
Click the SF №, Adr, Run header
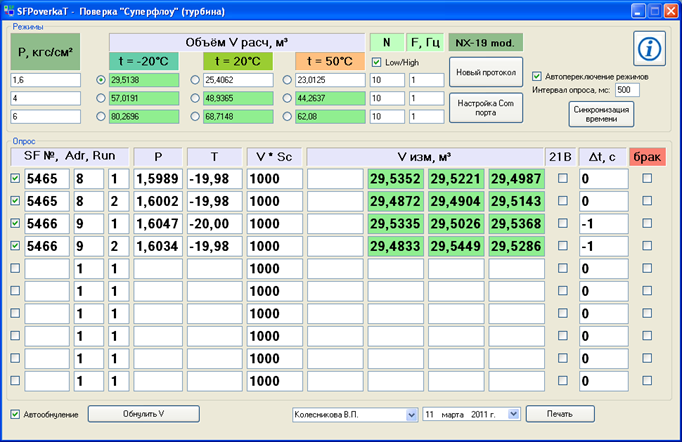pyautogui.click(x=70, y=156)
